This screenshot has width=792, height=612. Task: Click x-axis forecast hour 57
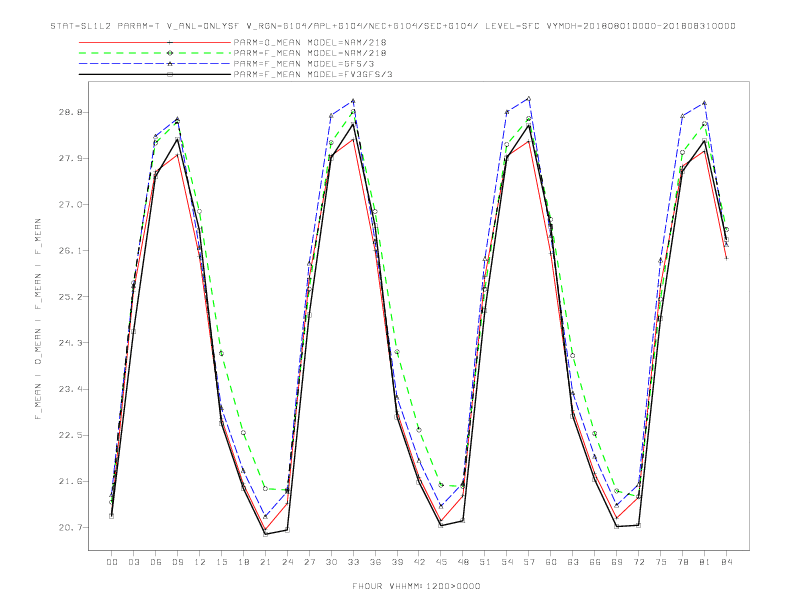pos(529,562)
